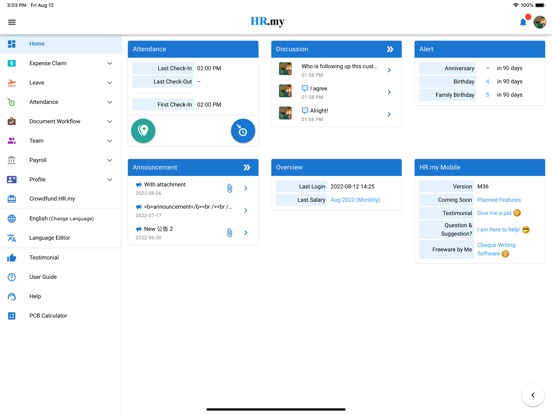Click the Language Editor translate icon
The width and height of the screenshot is (552, 414).
[x=12, y=238]
